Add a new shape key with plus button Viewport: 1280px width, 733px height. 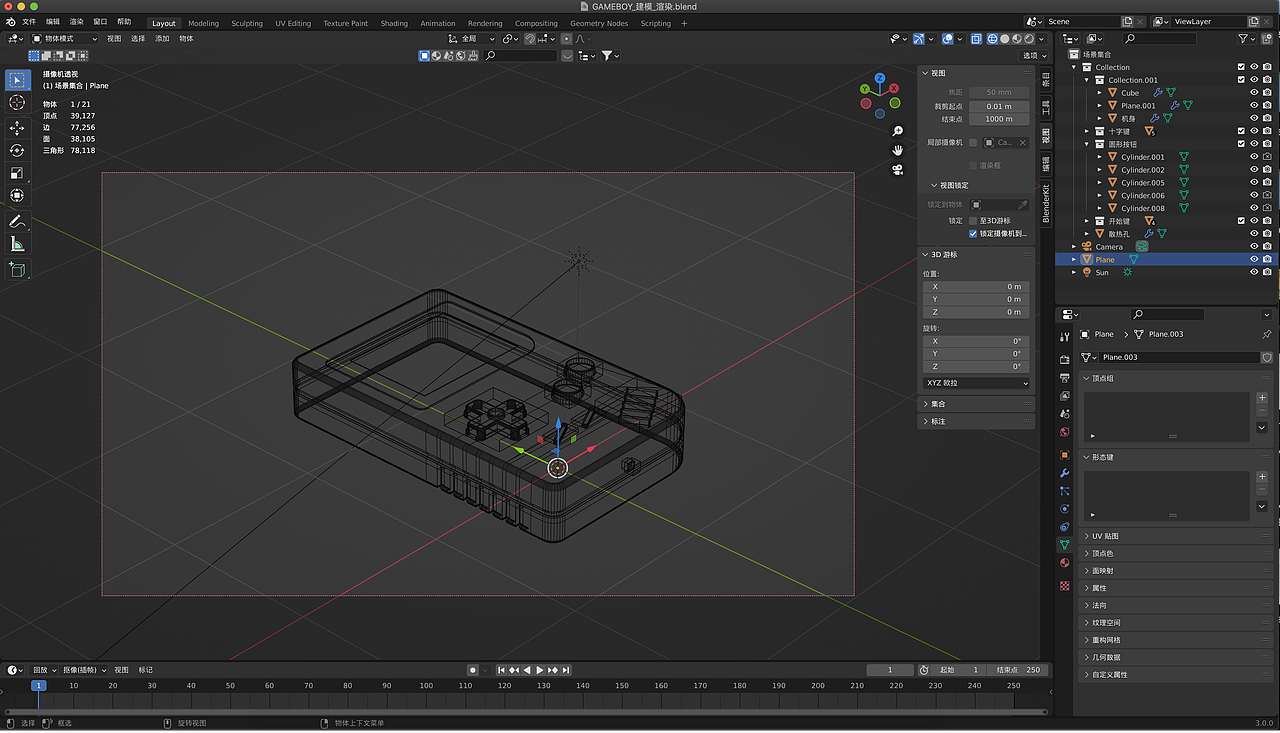coord(1262,476)
